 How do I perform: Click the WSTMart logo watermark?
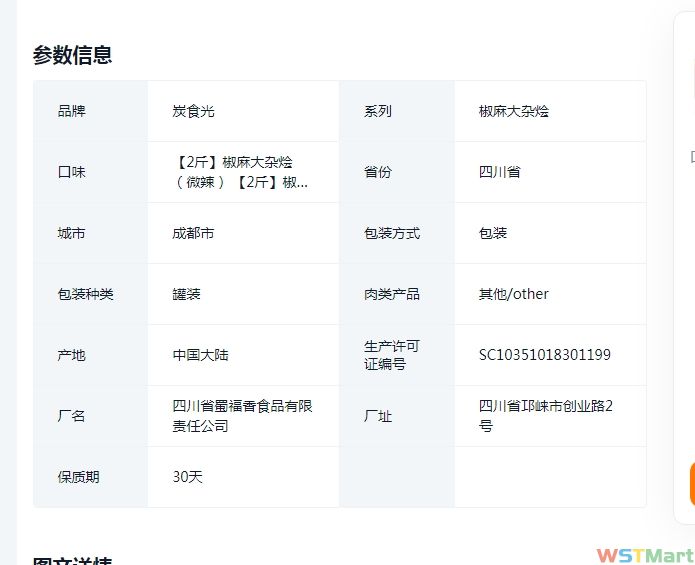(644, 555)
